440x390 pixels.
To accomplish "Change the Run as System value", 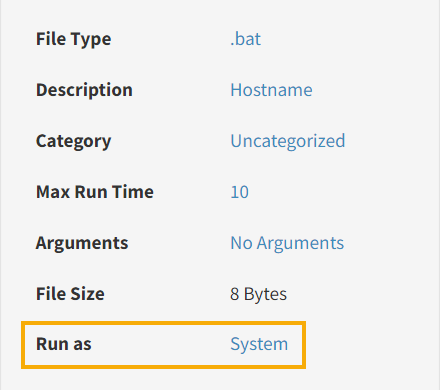I will click(259, 344).
